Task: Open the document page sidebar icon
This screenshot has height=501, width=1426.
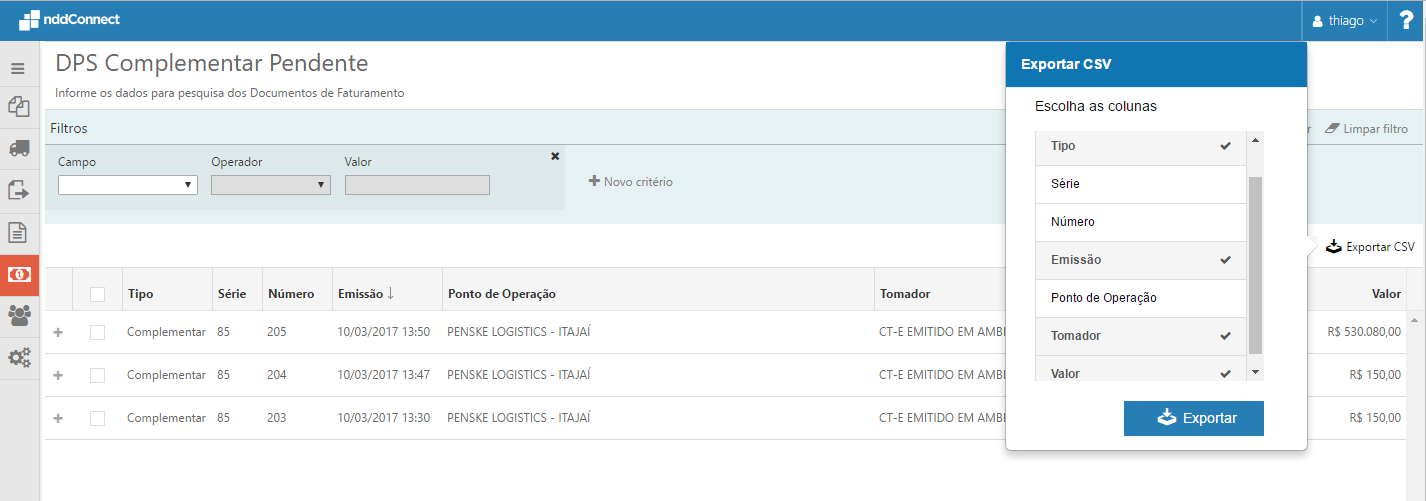Action: [x=18, y=232]
